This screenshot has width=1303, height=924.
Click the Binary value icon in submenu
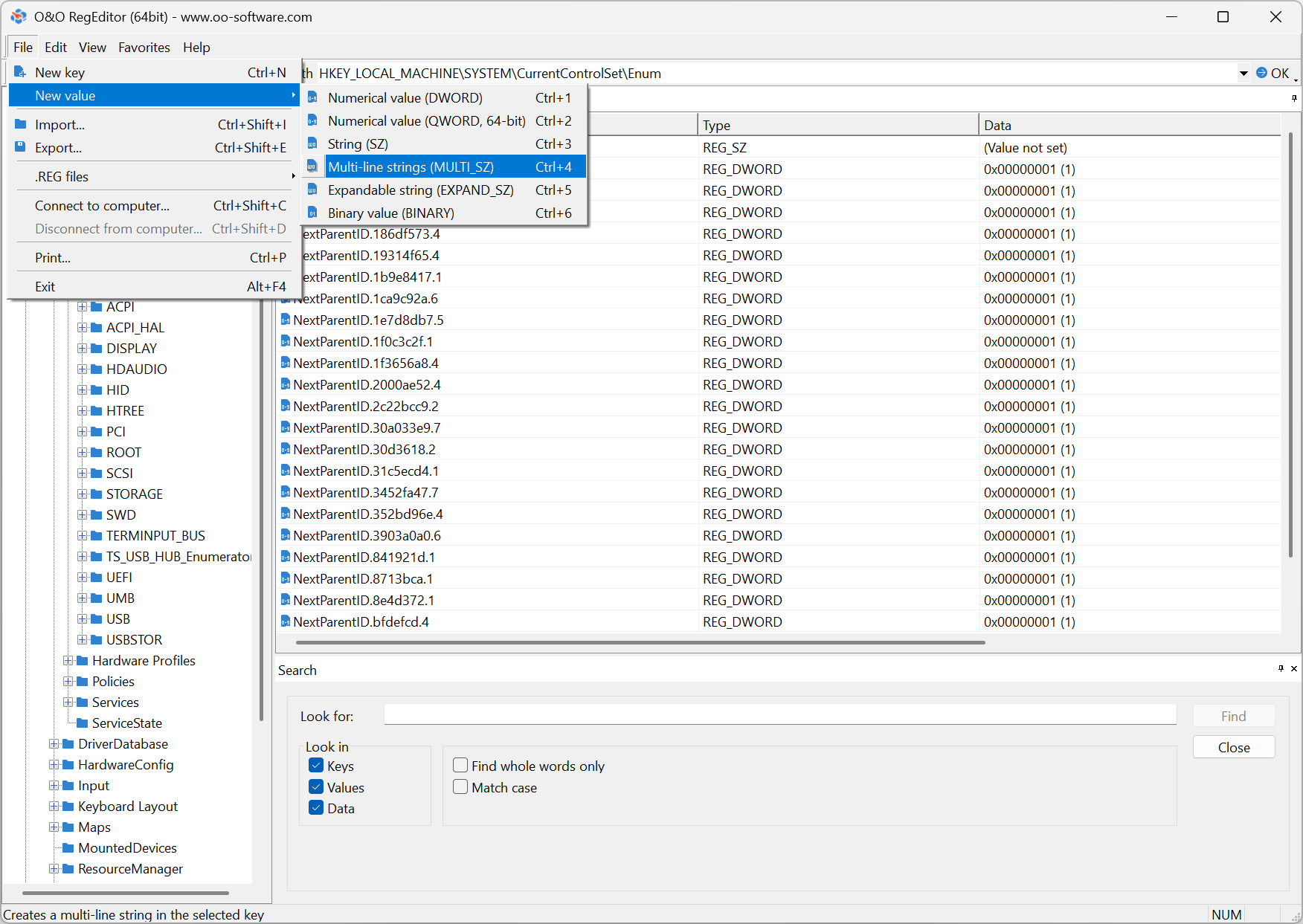click(312, 213)
